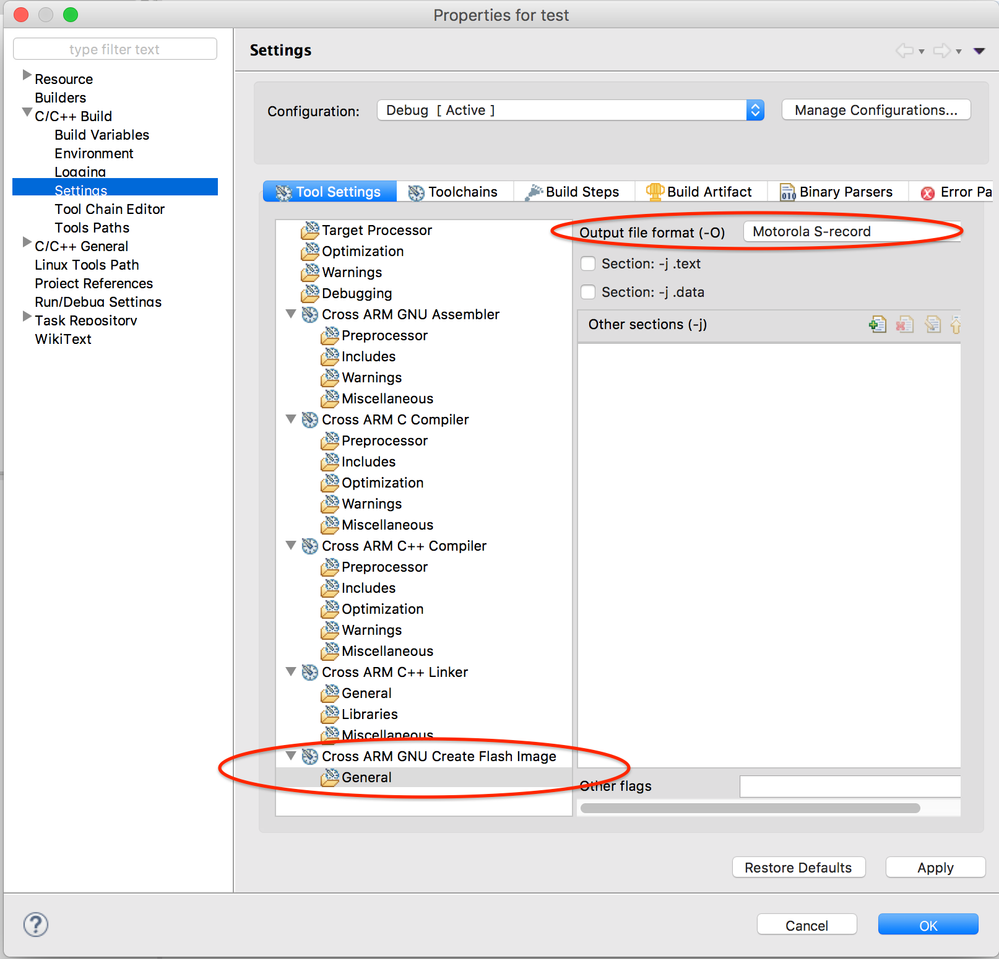Enable the Section -j .text checkbox
This screenshot has height=959, width=999.
click(x=588, y=263)
